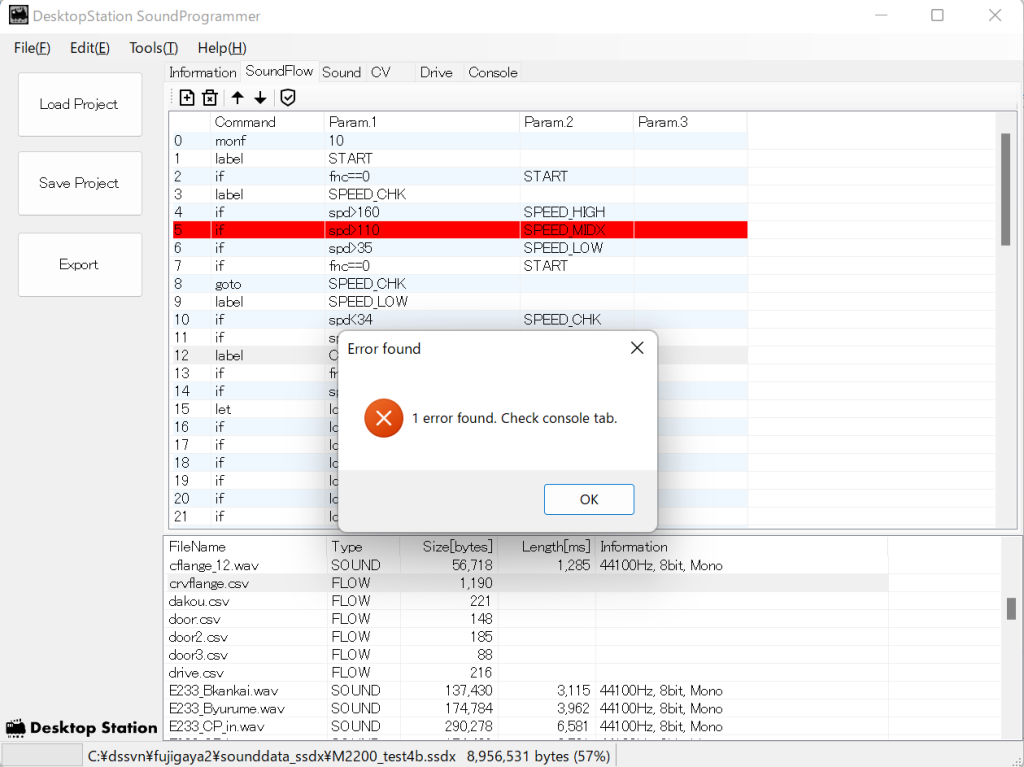The height and width of the screenshot is (767, 1024).
Task: Click the app icon in title bar
Action: point(18,16)
